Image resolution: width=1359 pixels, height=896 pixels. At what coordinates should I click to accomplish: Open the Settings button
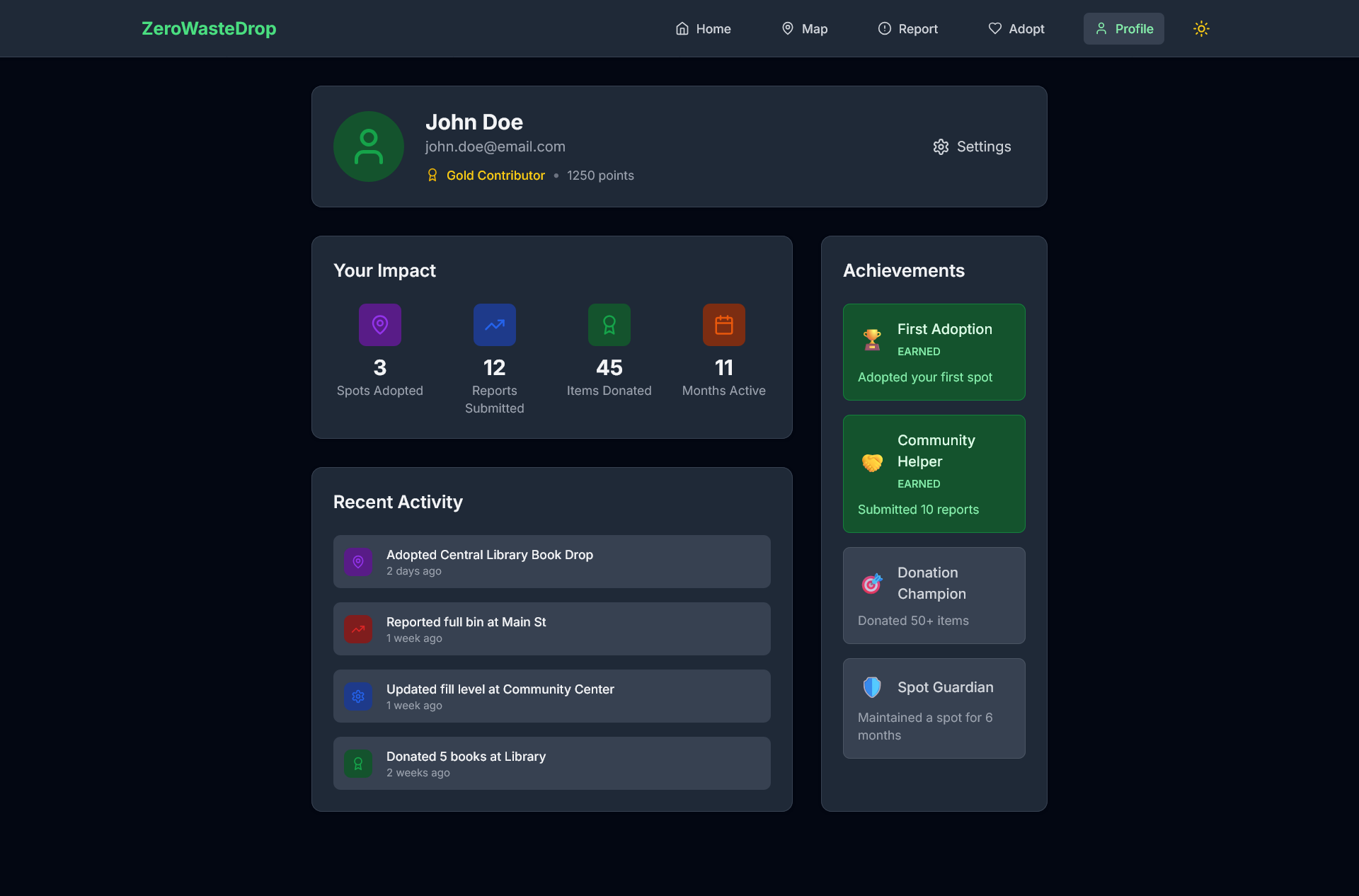[972, 147]
